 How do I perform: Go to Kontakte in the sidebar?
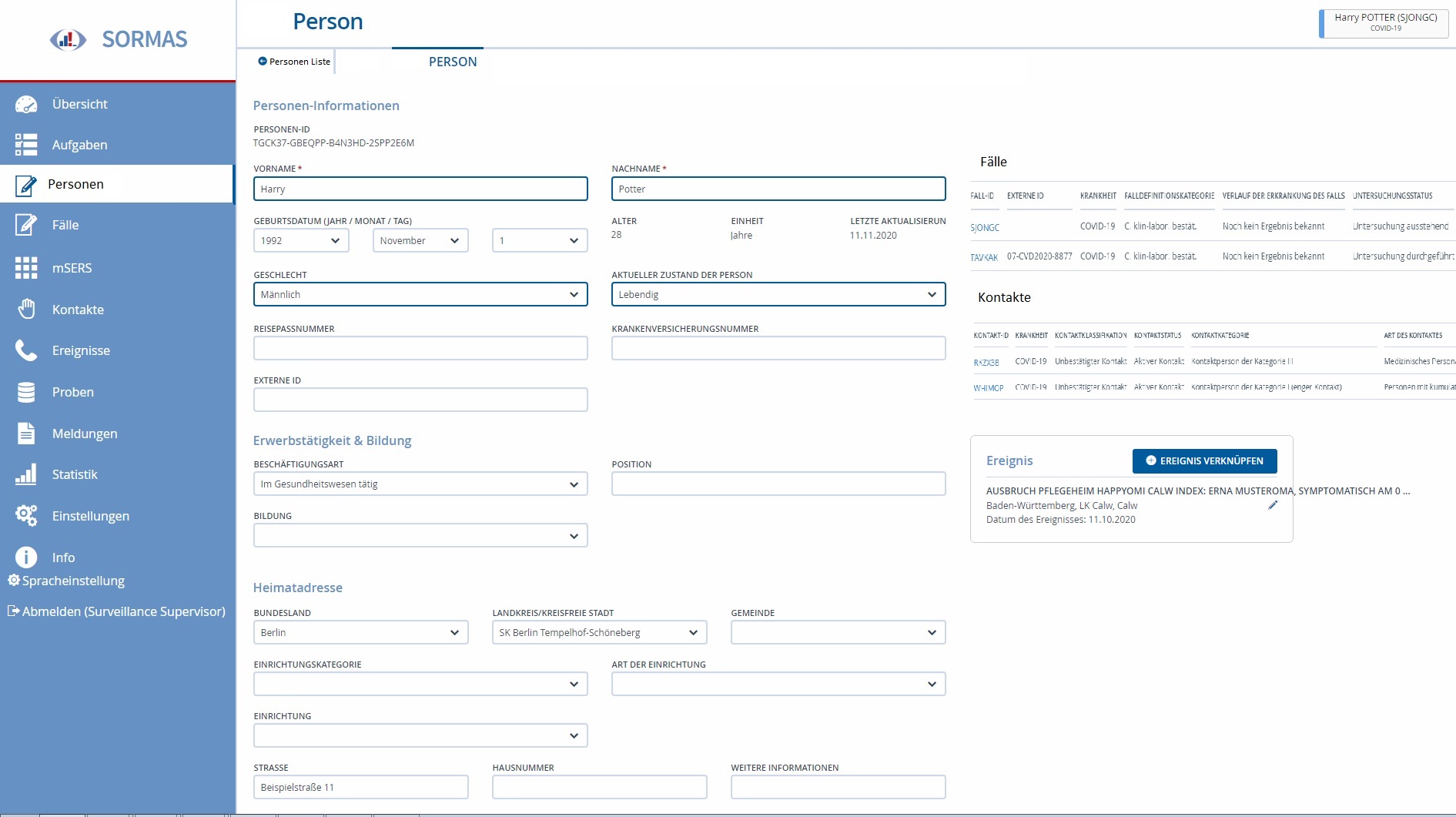click(x=78, y=310)
